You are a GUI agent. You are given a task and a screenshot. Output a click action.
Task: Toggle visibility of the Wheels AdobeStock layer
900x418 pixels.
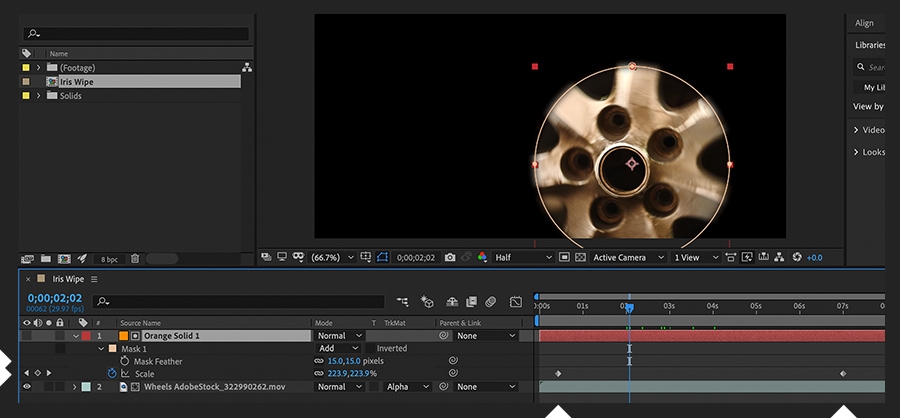coord(27,386)
